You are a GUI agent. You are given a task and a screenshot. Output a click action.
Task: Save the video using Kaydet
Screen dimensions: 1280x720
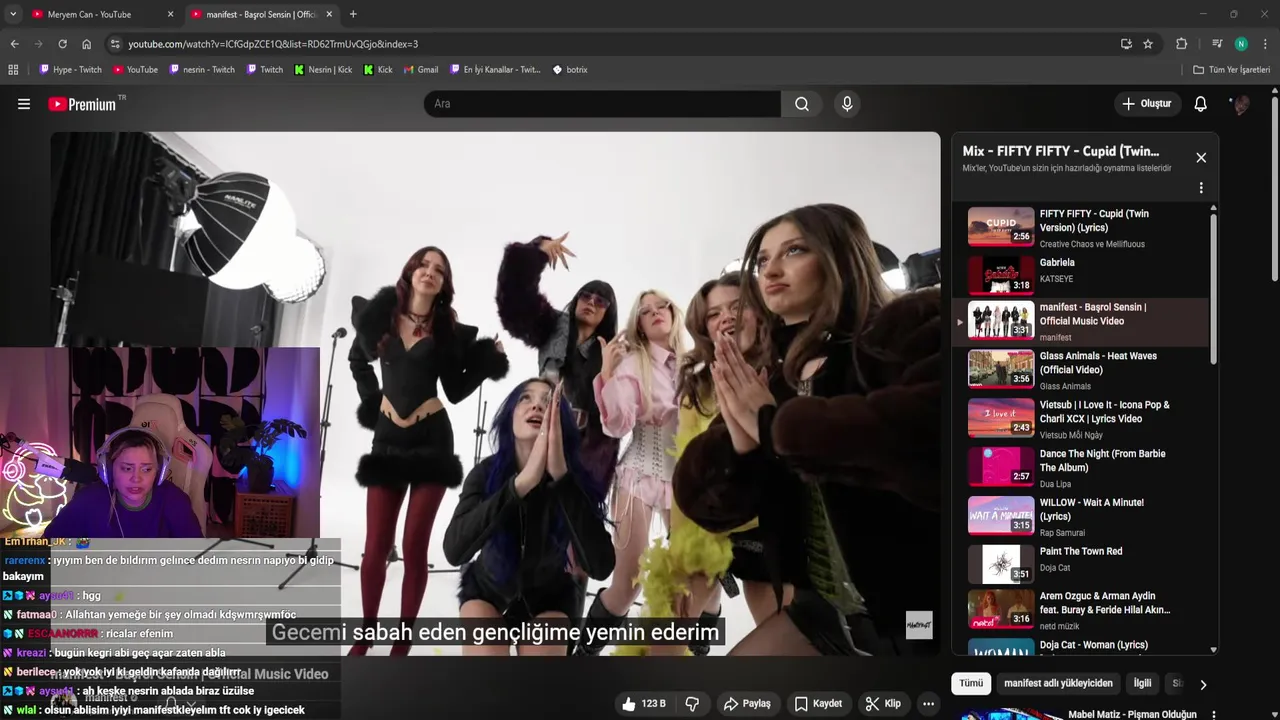point(818,704)
